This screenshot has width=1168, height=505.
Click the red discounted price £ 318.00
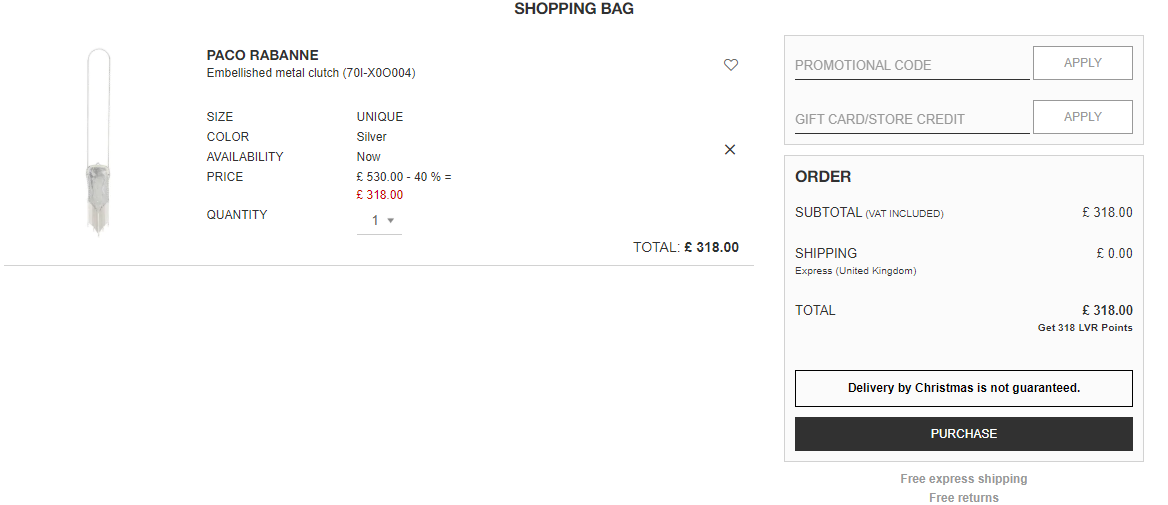point(380,195)
